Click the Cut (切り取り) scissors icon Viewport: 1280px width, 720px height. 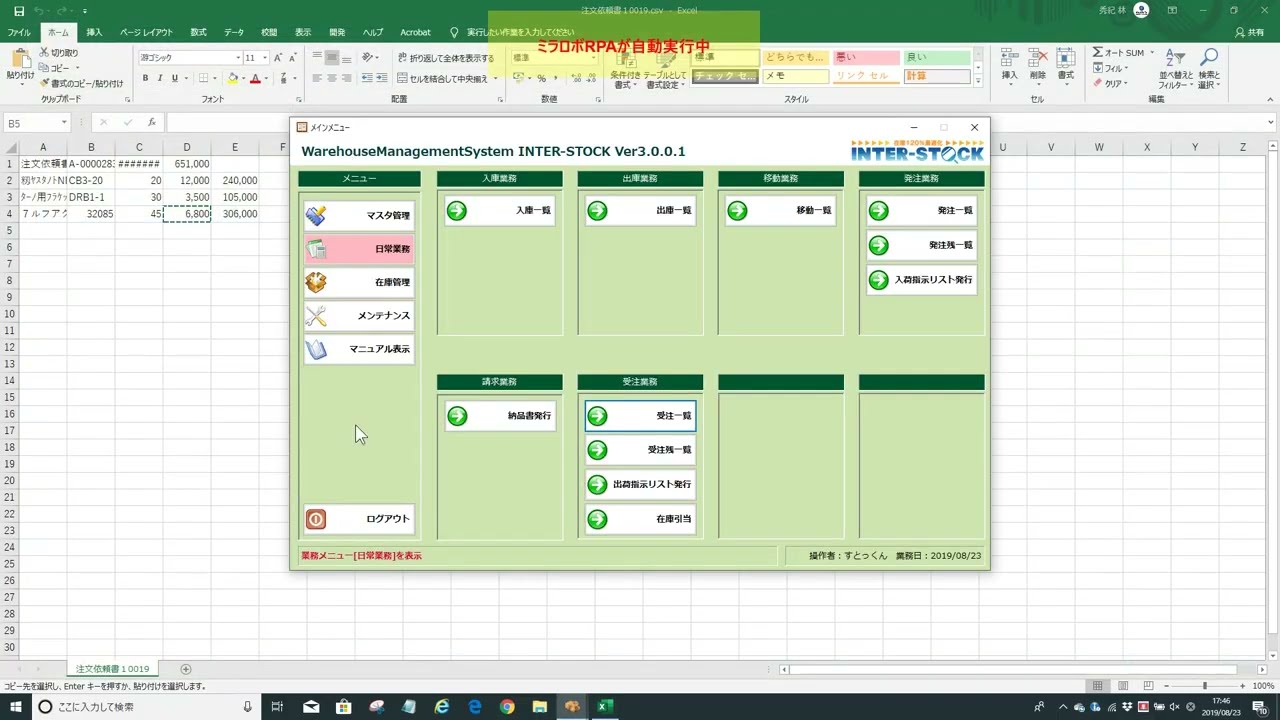point(44,53)
